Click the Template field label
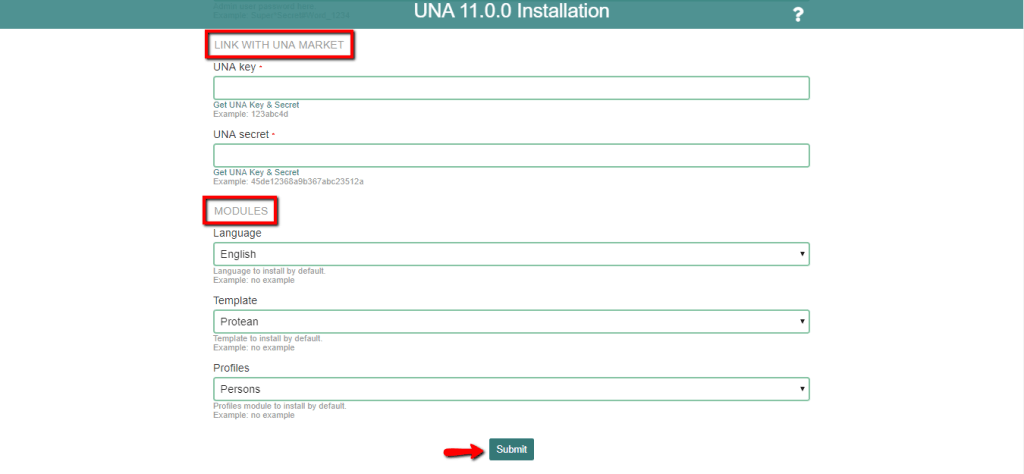The width and height of the screenshot is (1024, 474). 235,300
